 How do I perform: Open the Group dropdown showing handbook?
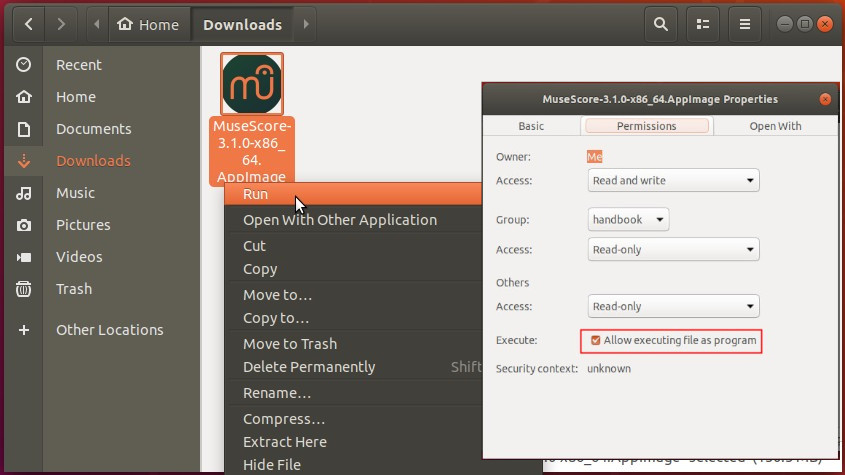628,219
